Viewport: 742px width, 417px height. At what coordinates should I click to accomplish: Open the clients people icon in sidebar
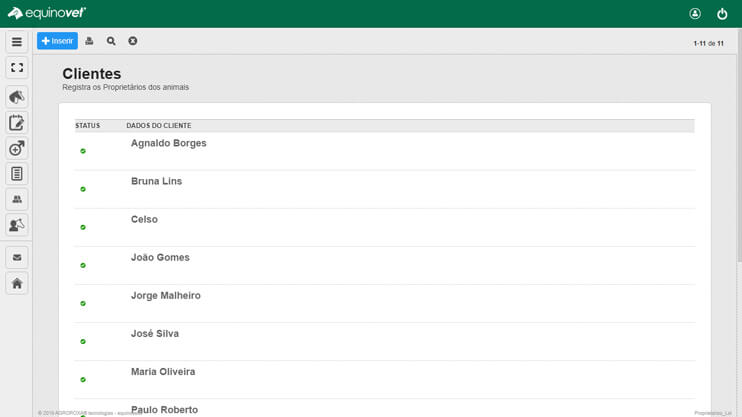coord(17,199)
